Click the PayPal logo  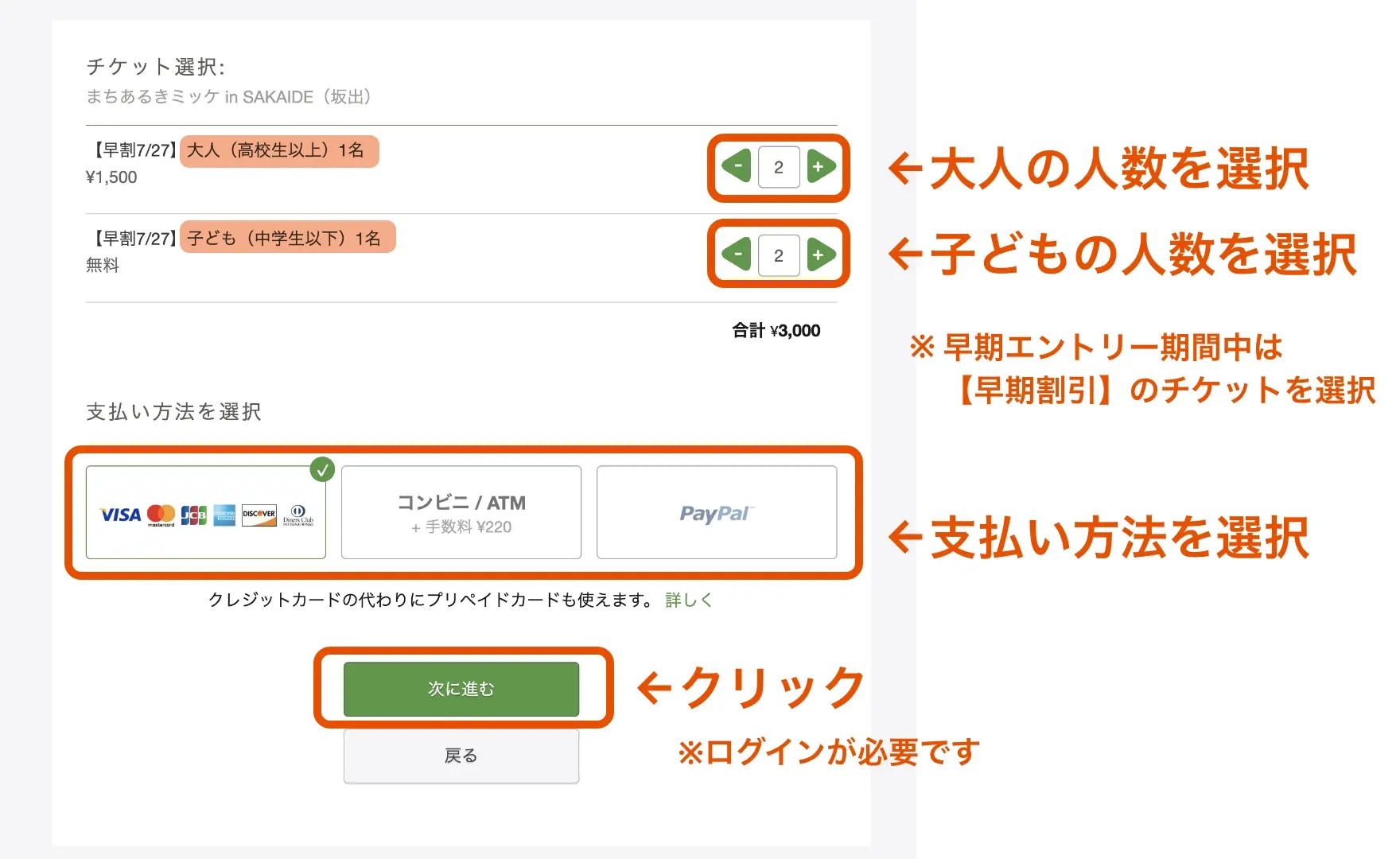(715, 512)
